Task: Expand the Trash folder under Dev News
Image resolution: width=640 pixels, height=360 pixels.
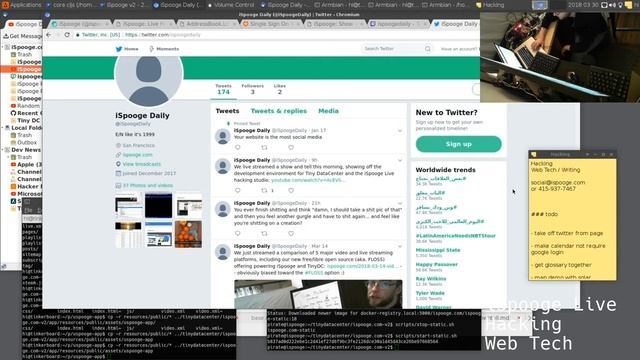Action: coord(8,157)
